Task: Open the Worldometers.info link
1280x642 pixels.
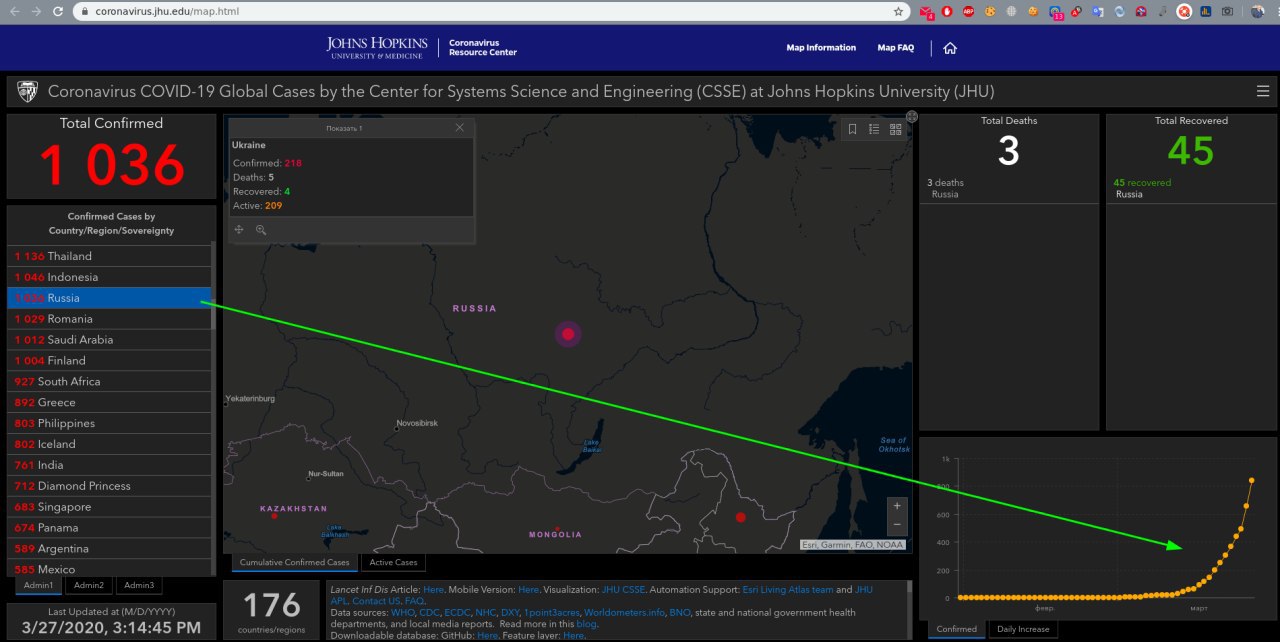Action: tap(625, 613)
